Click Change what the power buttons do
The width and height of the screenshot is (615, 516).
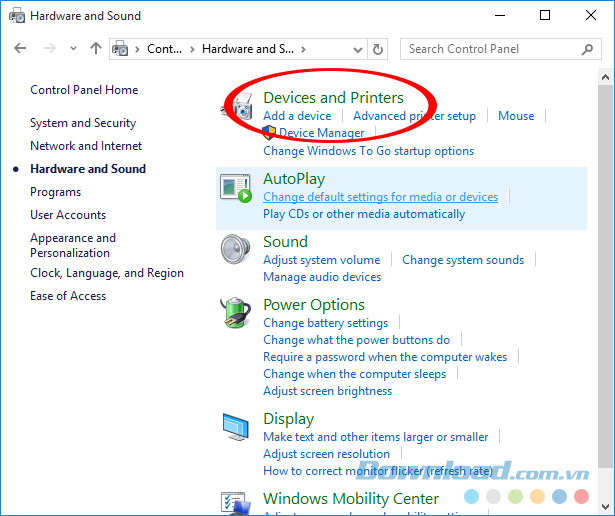(x=357, y=340)
